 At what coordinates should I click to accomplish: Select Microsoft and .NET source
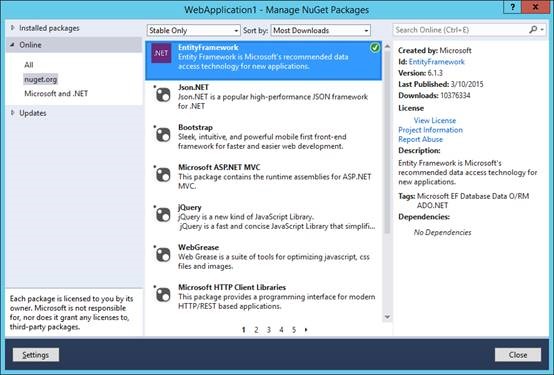tap(56, 93)
